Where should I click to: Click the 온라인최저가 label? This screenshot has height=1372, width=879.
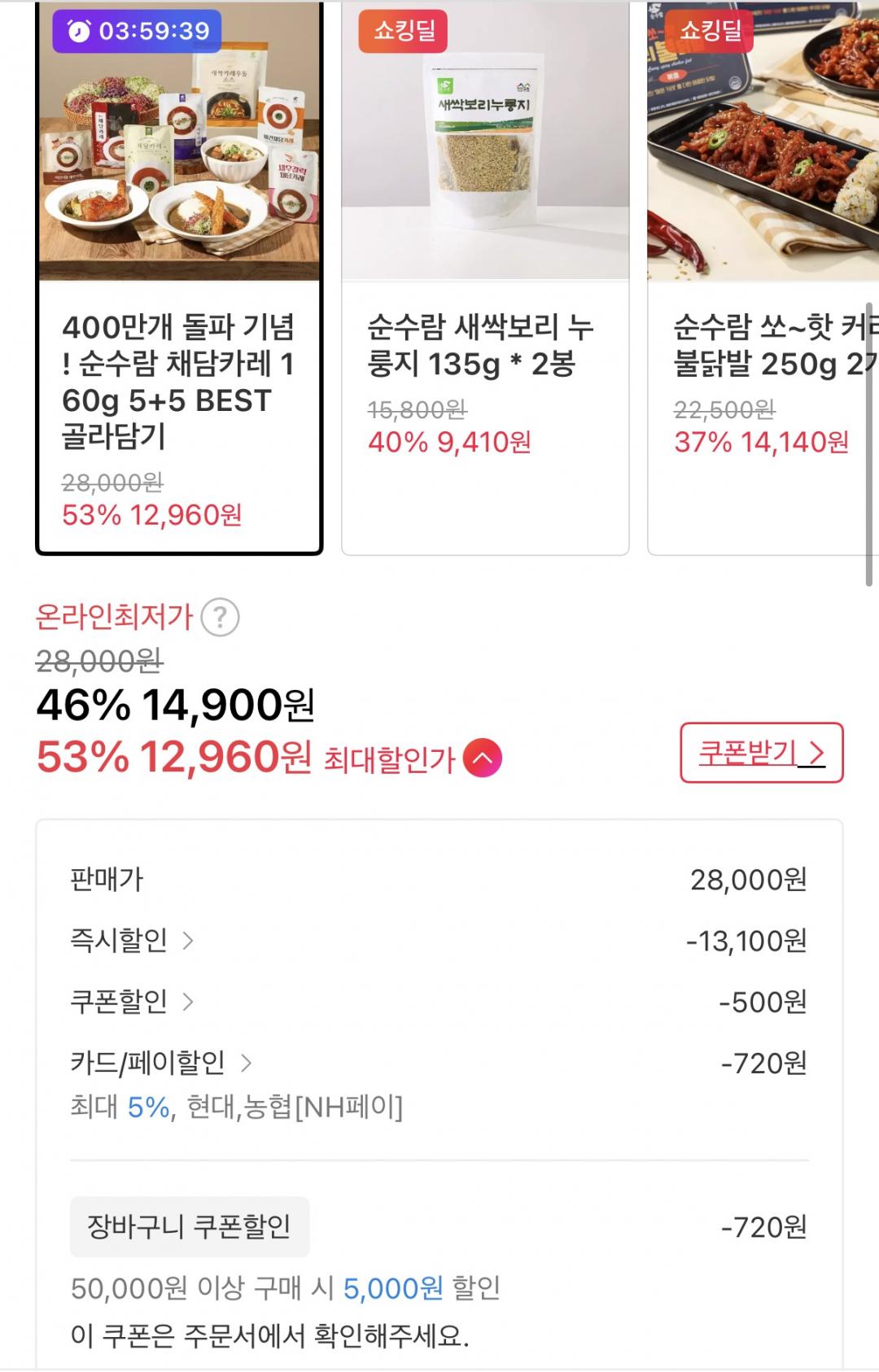click(x=114, y=618)
